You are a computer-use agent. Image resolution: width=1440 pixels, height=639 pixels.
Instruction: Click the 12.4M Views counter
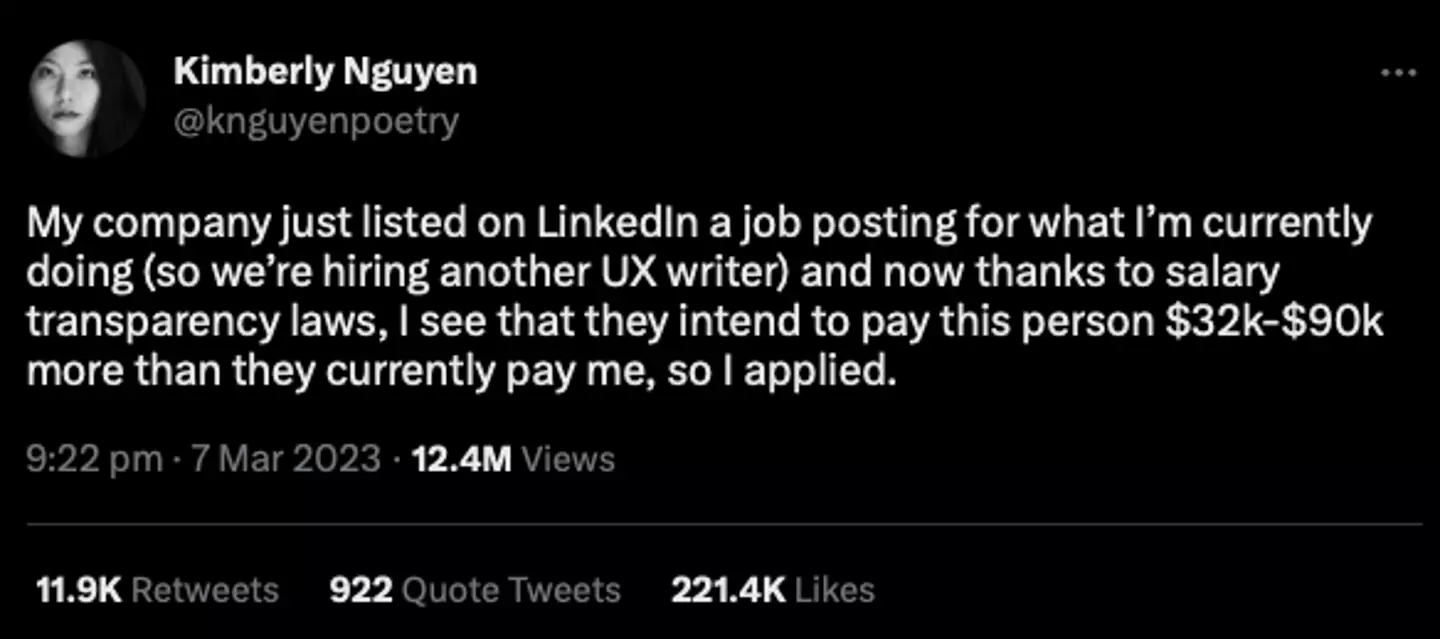[x=459, y=459]
